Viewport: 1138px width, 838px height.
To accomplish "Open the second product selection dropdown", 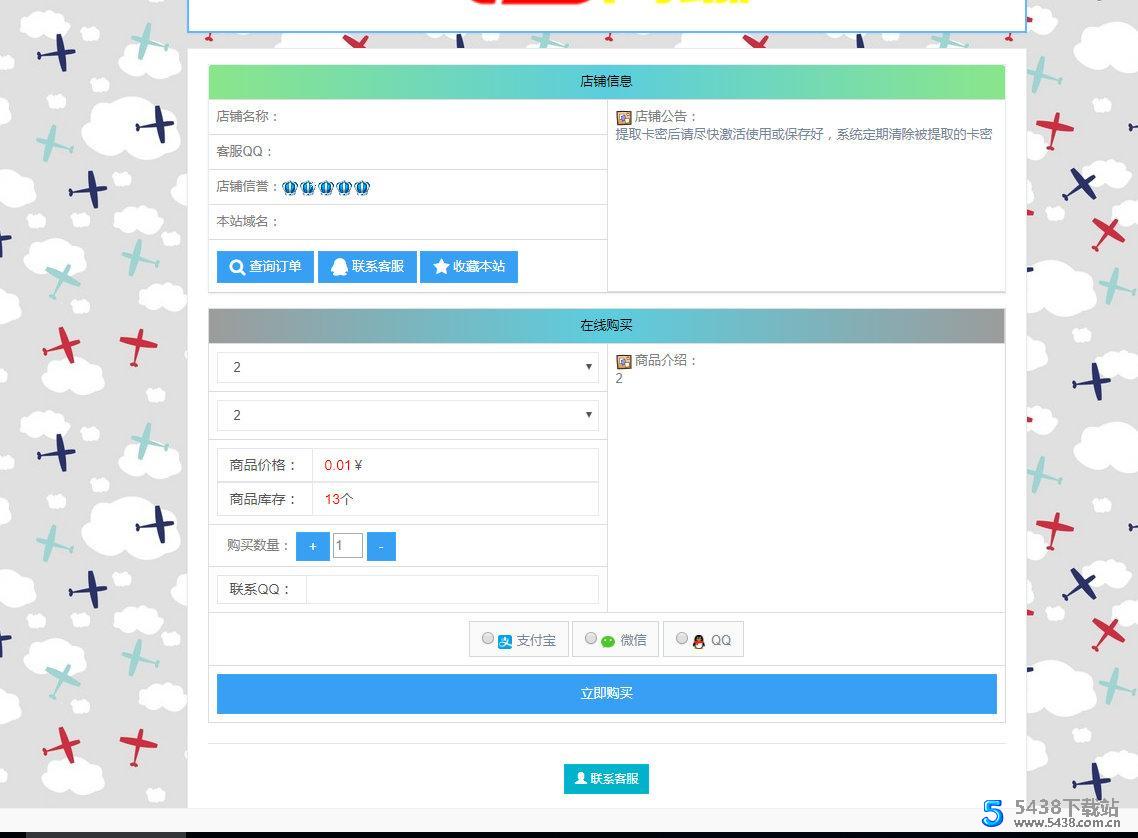I will [407, 415].
